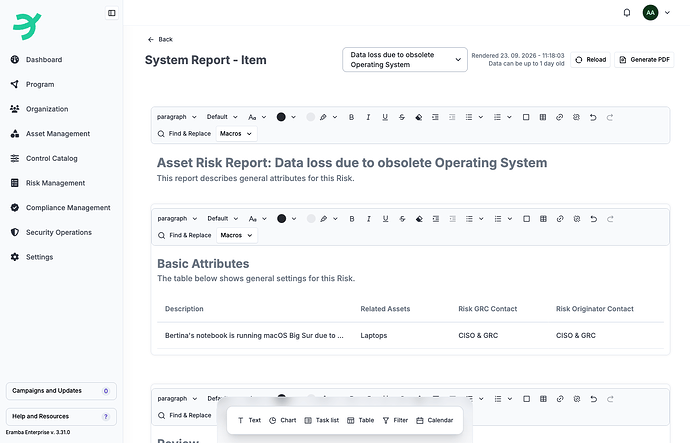Pick black font color in Asset Risk Report toolbar
This screenshot has width=690, height=443.
(x=281, y=117)
